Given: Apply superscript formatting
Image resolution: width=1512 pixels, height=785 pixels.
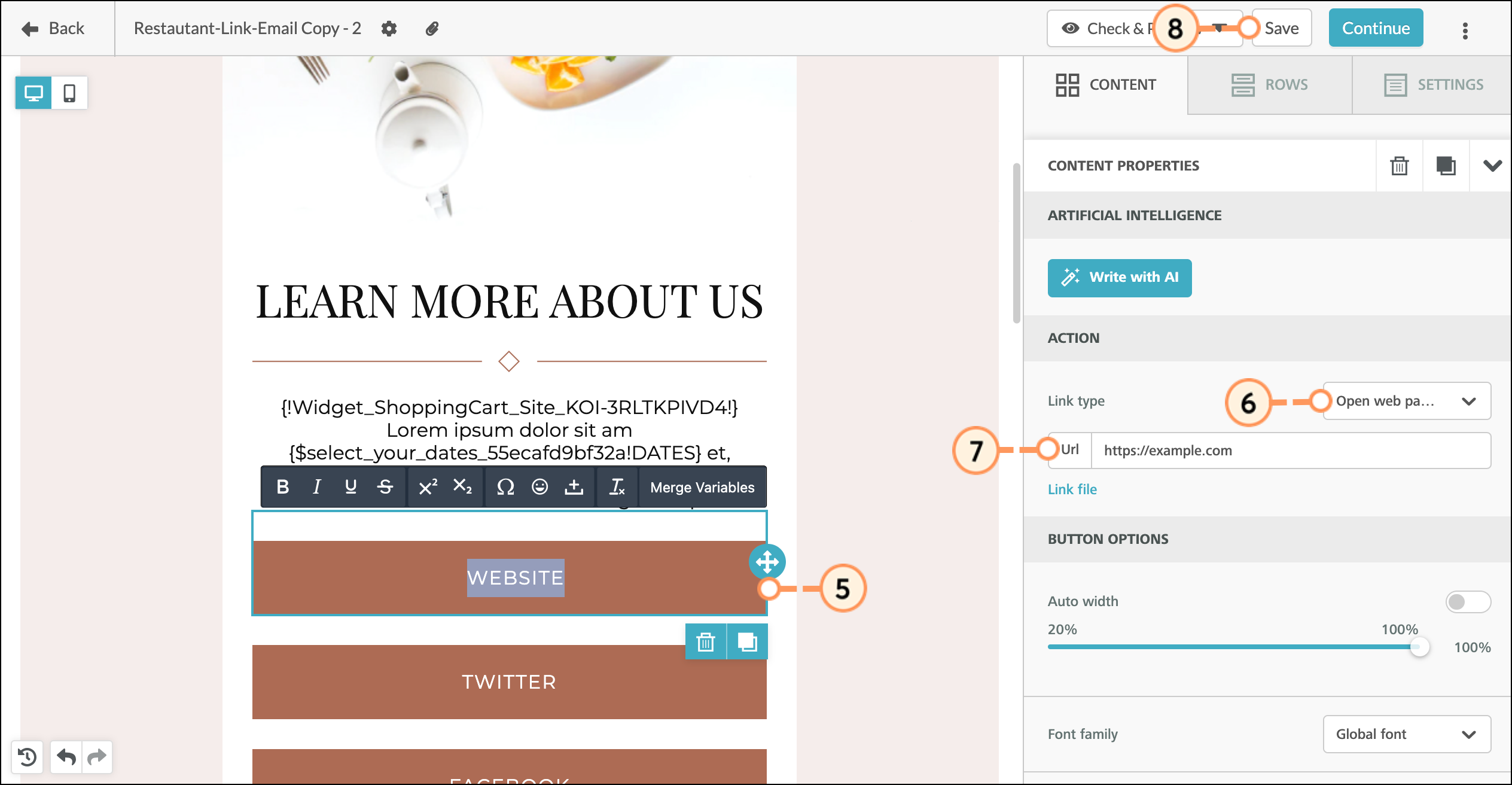Looking at the screenshot, I should pyautogui.click(x=428, y=487).
